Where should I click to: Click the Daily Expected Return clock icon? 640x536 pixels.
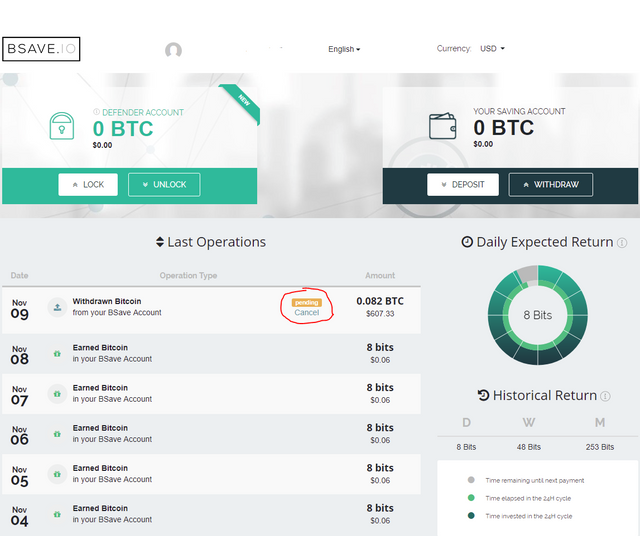[467, 242]
